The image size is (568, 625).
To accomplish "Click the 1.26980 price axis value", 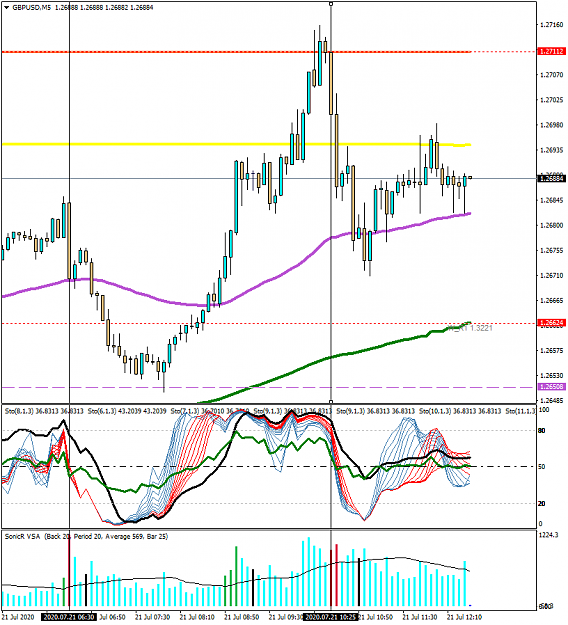I will tap(552, 125).
